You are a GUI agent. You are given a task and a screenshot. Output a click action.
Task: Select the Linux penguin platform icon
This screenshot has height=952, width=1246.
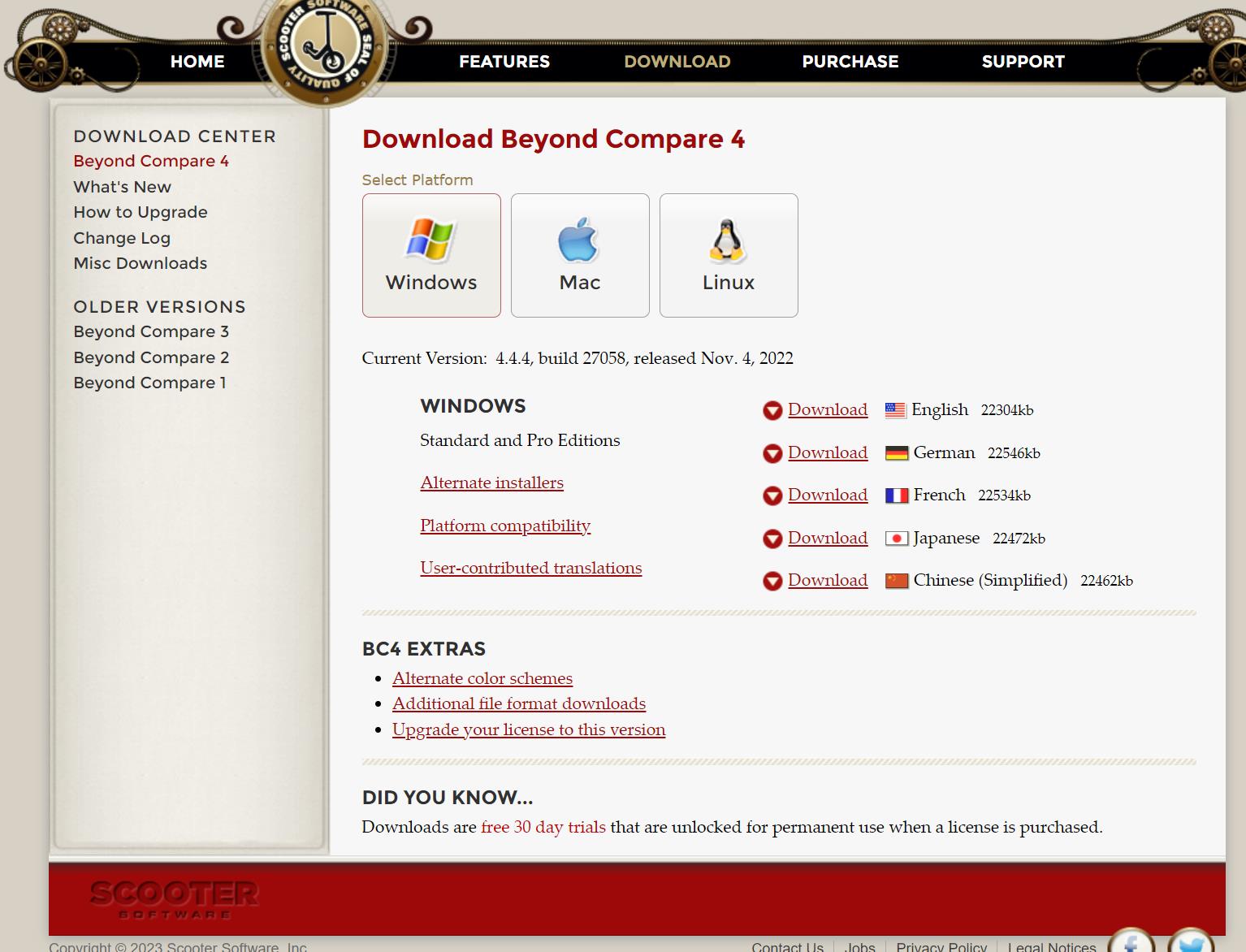[728, 241]
